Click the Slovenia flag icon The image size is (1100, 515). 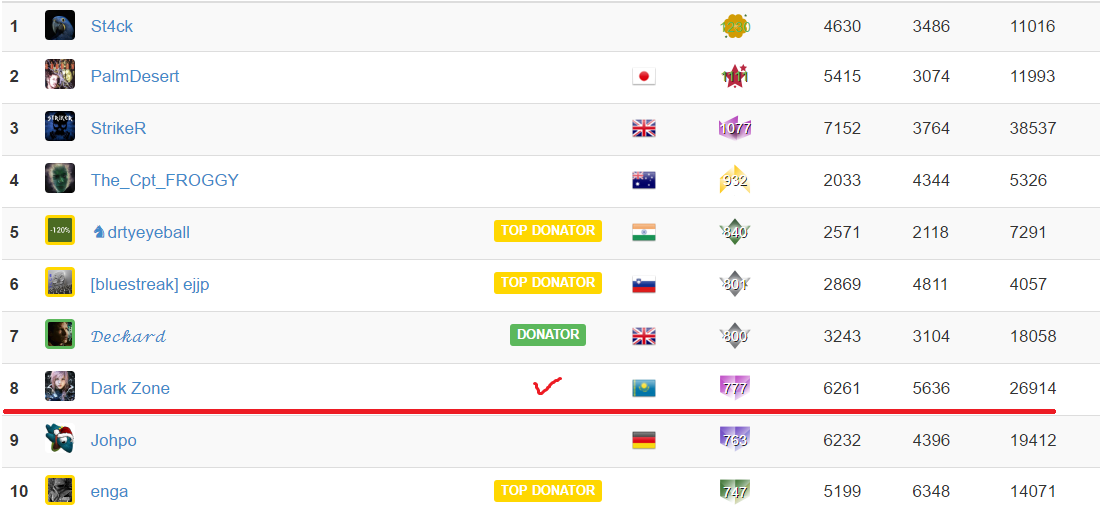click(x=643, y=284)
